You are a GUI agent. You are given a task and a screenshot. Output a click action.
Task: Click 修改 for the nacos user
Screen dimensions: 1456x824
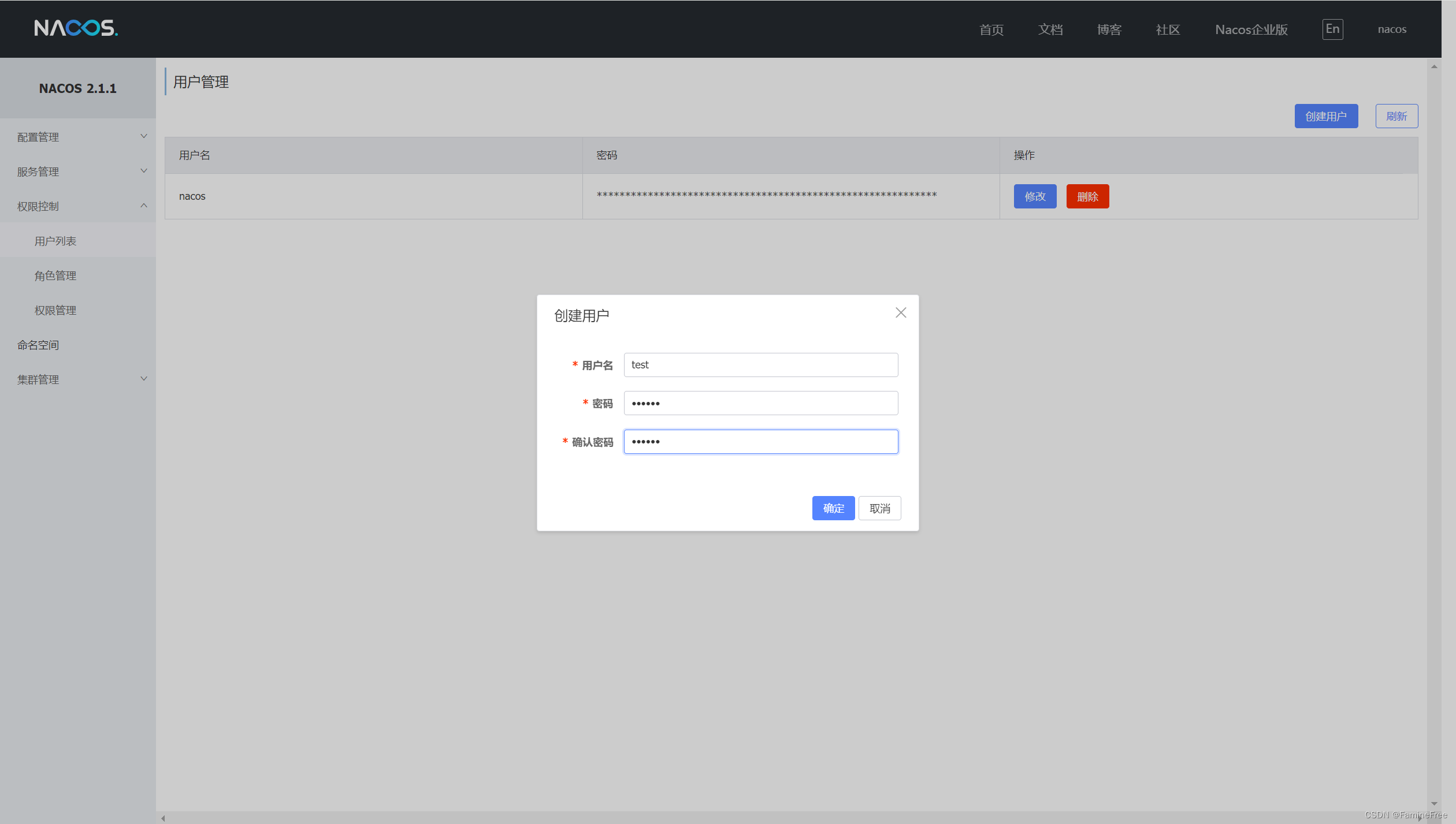pyautogui.click(x=1035, y=196)
